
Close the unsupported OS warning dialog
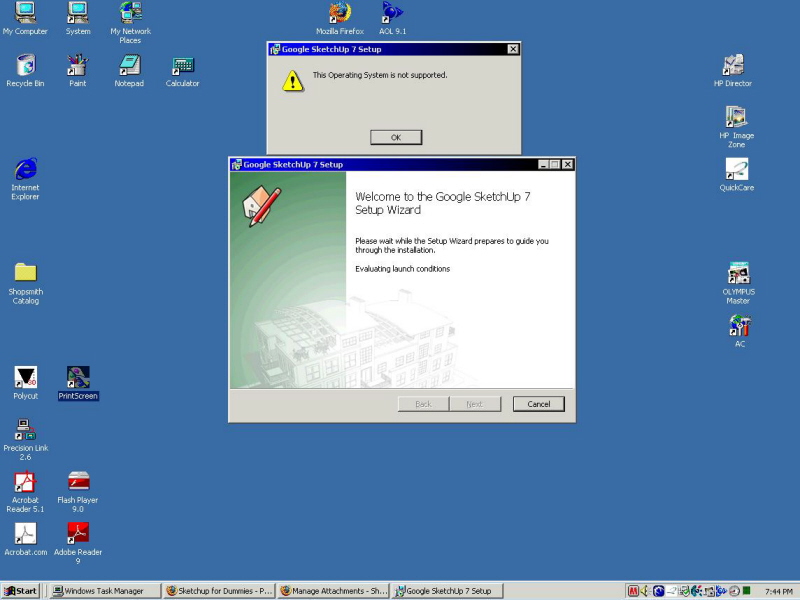[513, 49]
